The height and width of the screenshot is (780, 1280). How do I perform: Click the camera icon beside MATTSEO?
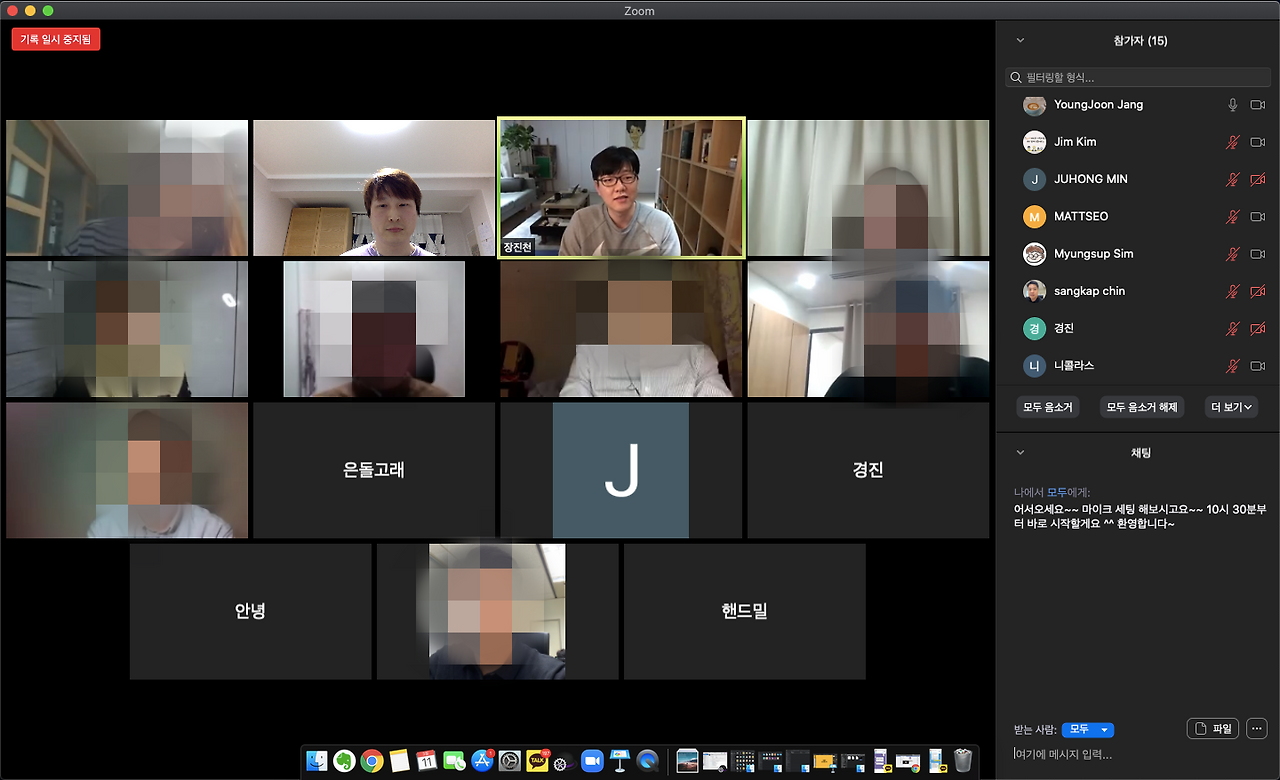[1257, 216]
